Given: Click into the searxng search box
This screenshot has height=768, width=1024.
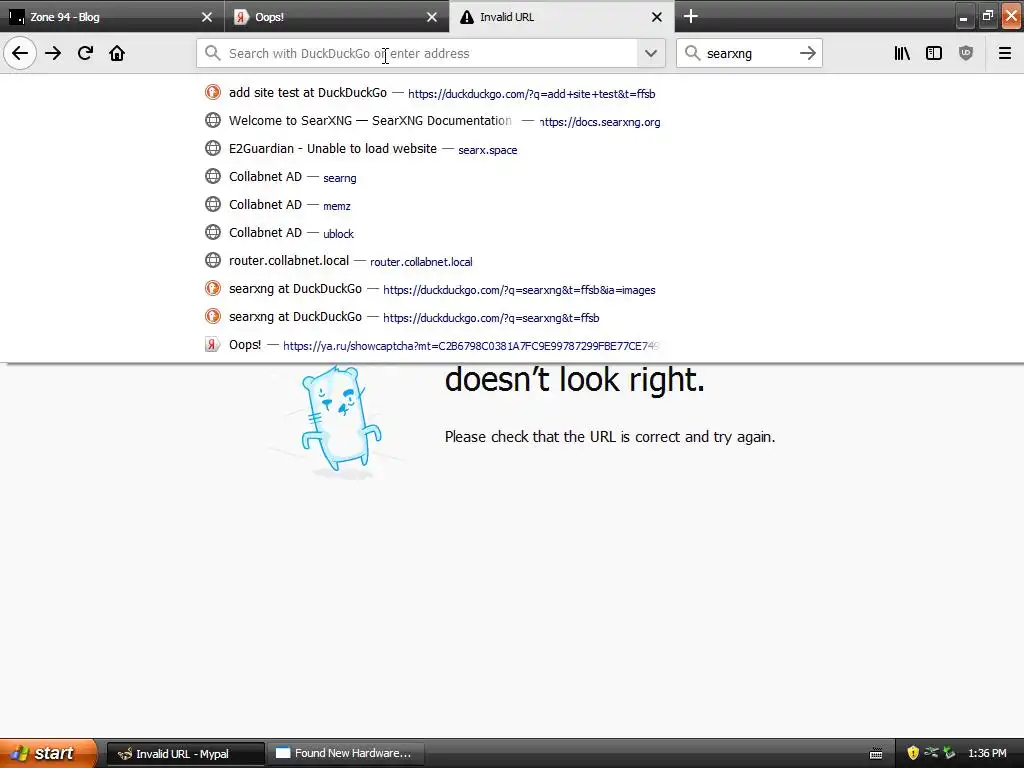Looking at the screenshot, I should coord(750,53).
